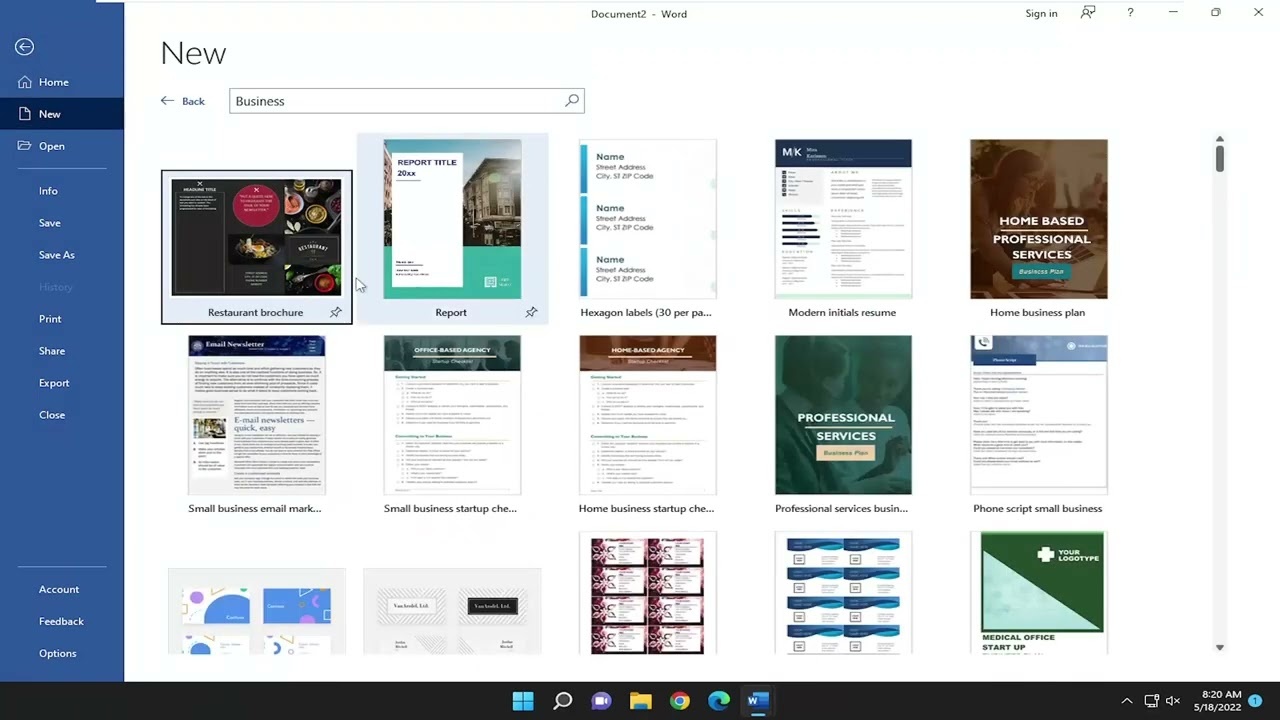The width and height of the screenshot is (1280, 720).
Task: Expand hidden icons in the system tray
Action: tap(1127, 700)
